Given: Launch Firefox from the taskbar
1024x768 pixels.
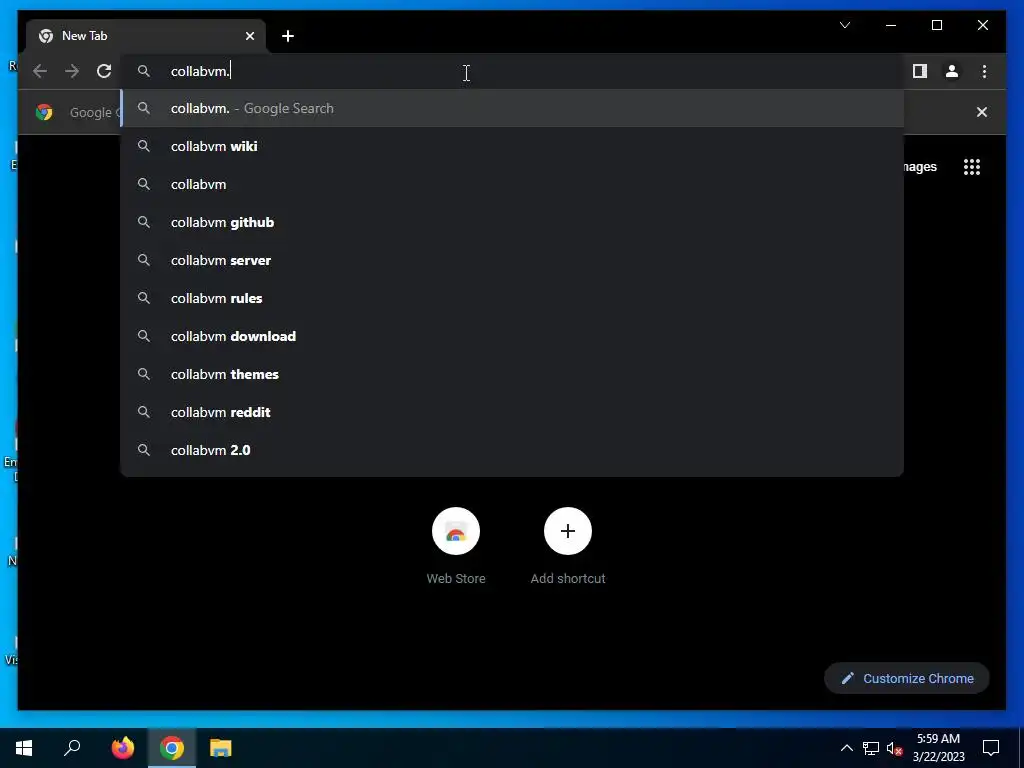Looking at the screenshot, I should (x=123, y=748).
